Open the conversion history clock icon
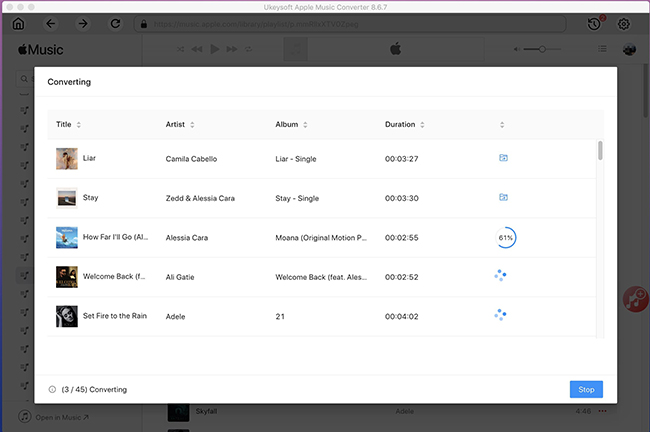The width and height of the screenshot is (650, 432). tap(595, 24)
